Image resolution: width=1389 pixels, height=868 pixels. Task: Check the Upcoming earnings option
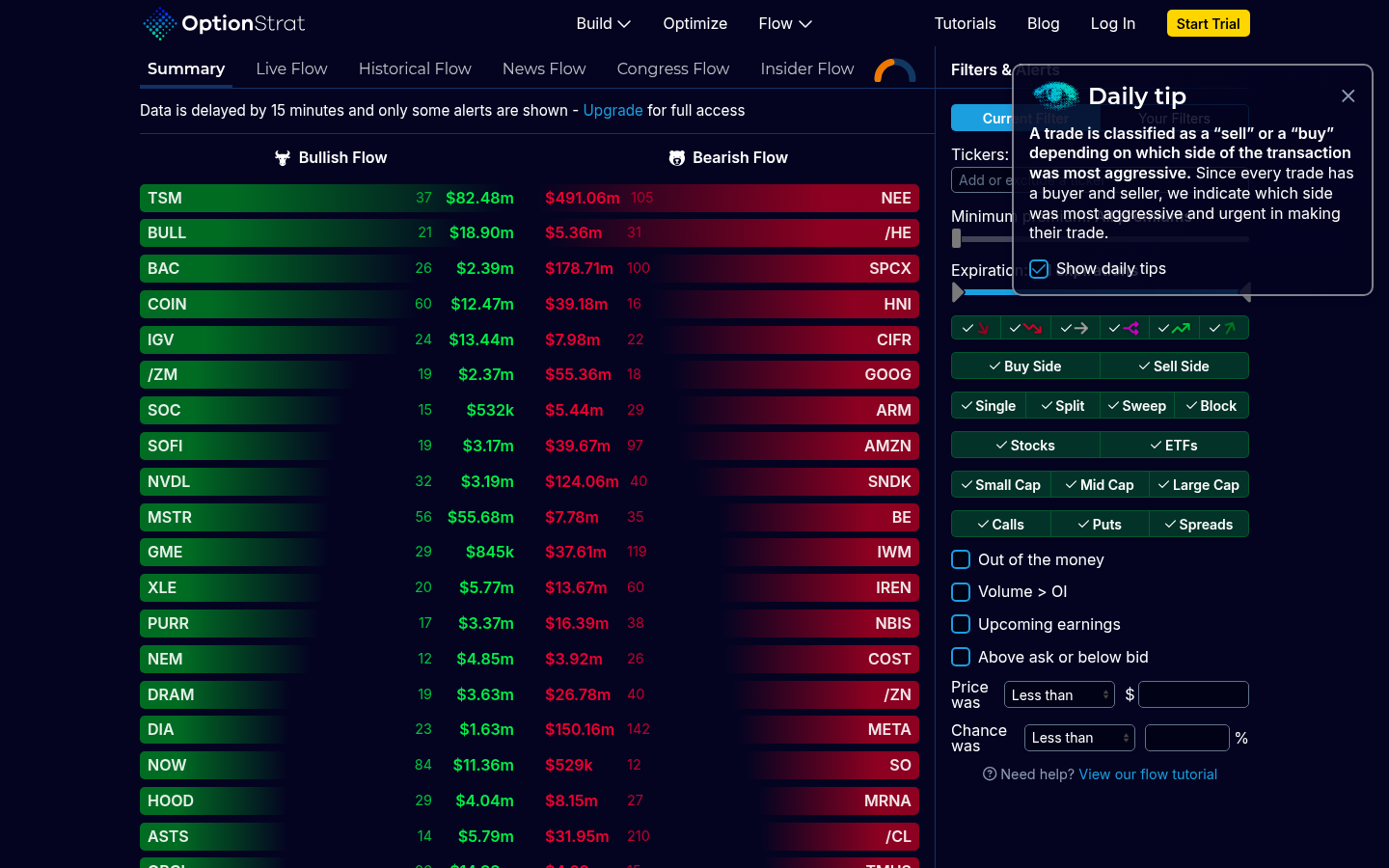[x=961, y=624]
